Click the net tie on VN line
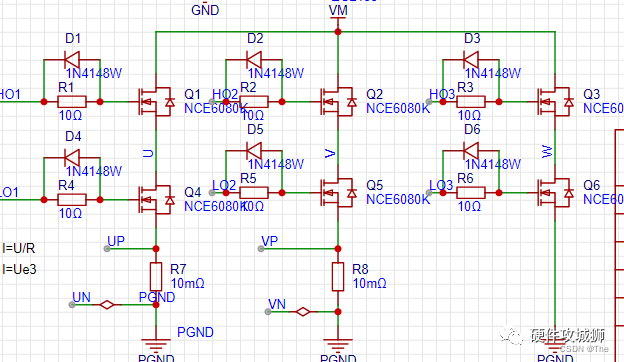624x362 pixels. tap(303, 312)
